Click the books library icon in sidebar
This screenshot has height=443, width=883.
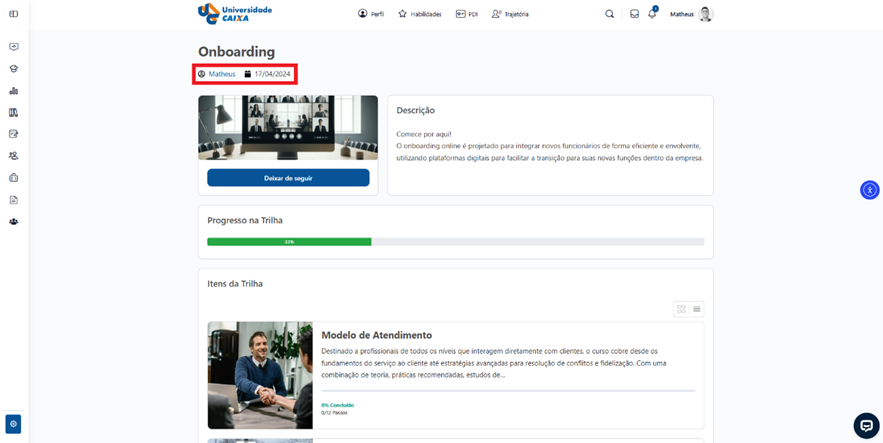13,113
